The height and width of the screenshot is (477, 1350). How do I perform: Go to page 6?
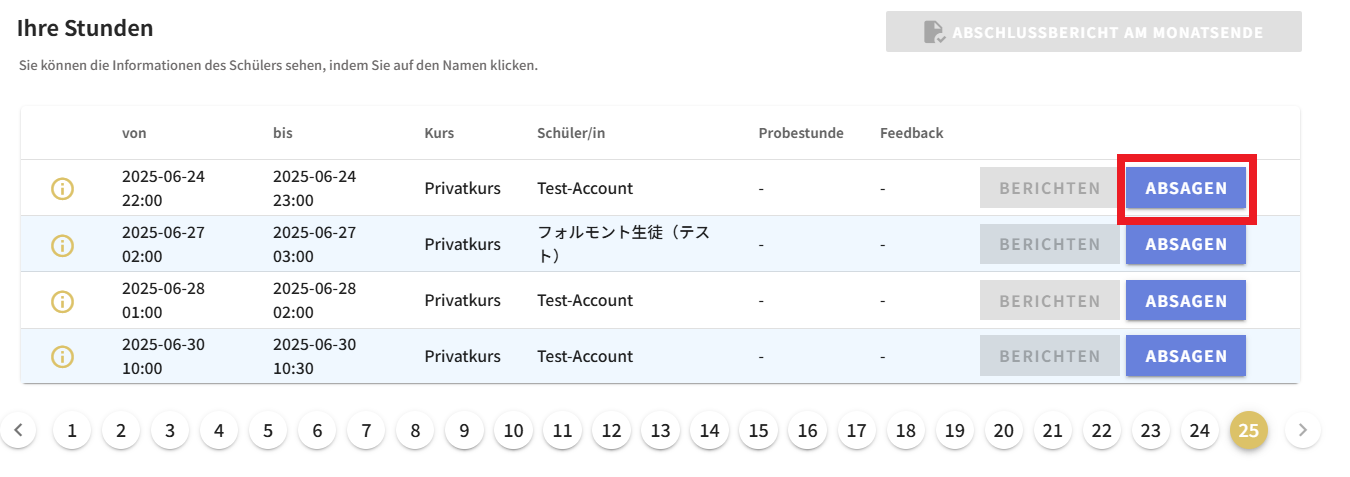(x=317, y=431)
